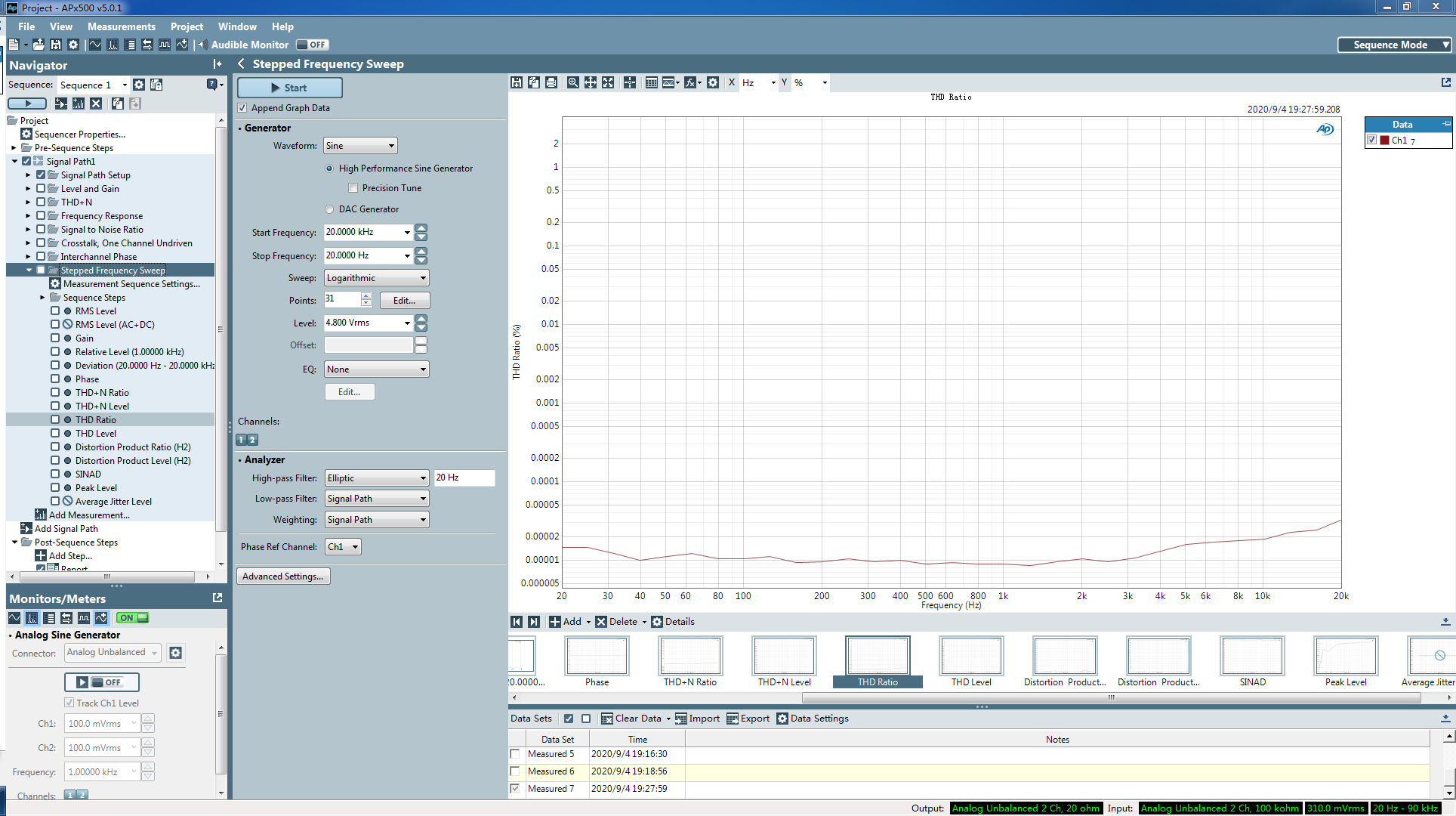
Task: Select High Performance Sine Generator option
Action: (329, 168)
